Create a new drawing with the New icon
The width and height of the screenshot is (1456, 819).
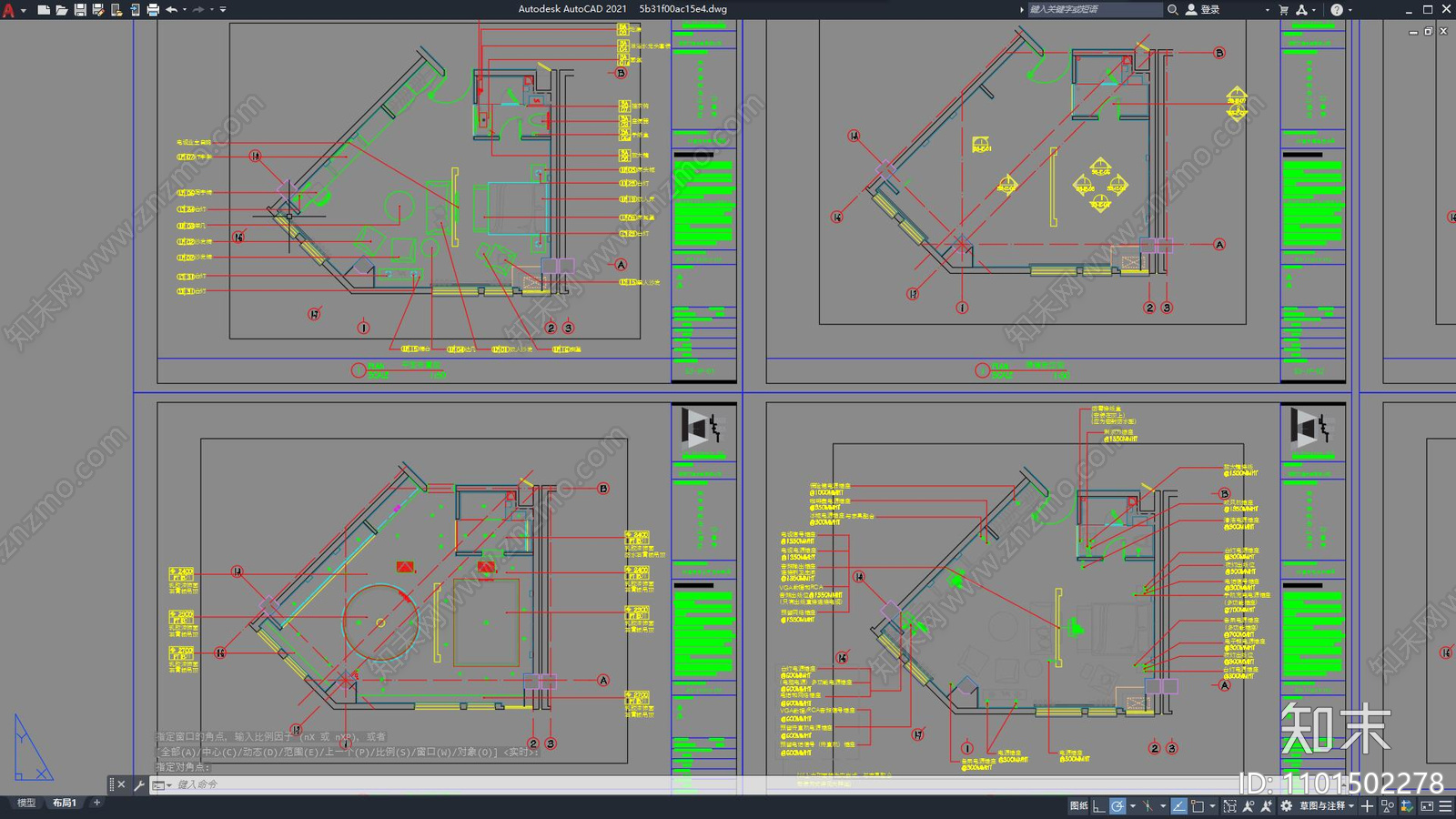pyautogui.click(x=44, y=10)
